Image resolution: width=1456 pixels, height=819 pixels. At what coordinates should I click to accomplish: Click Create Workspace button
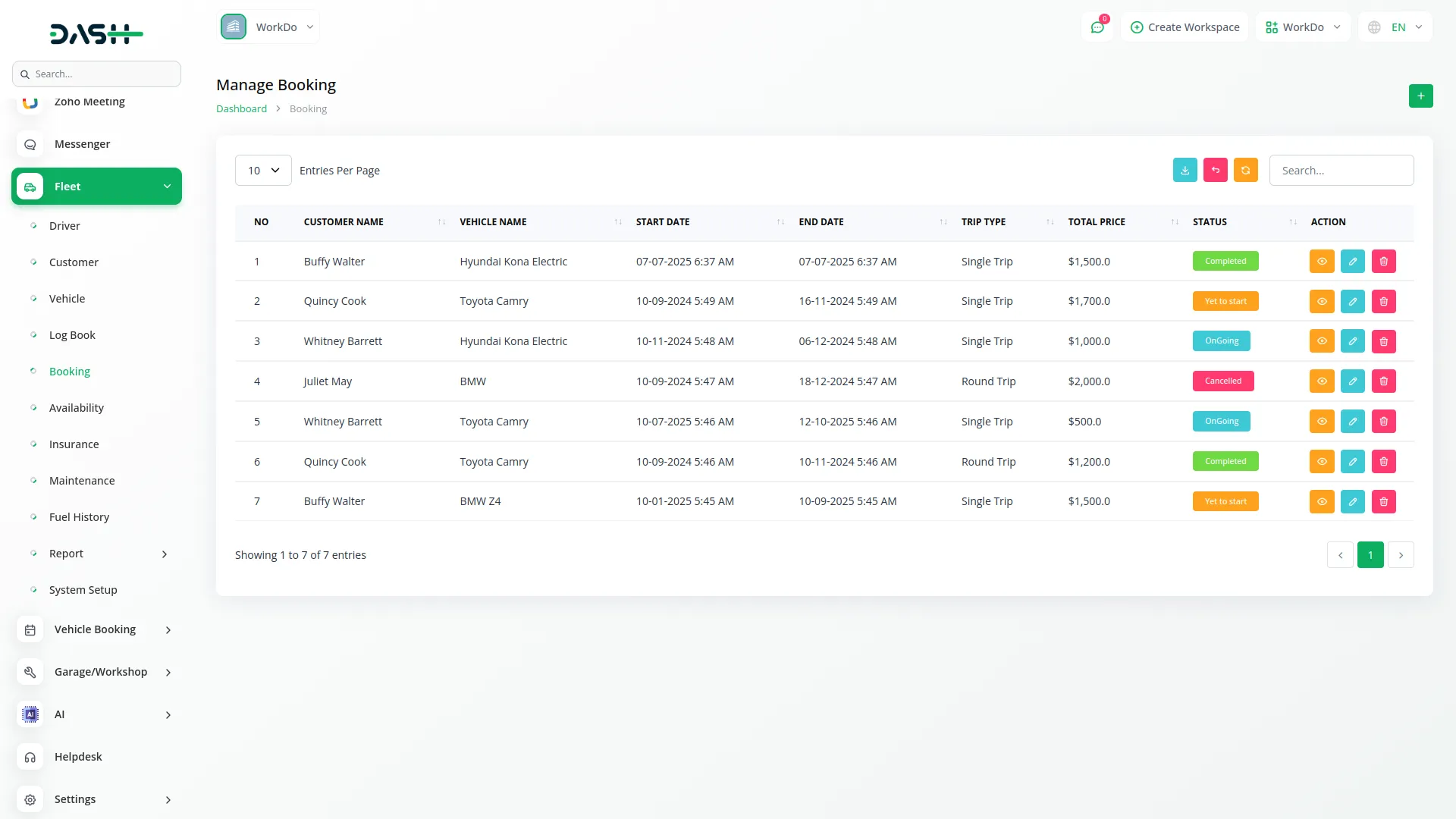pos(1185,27)
